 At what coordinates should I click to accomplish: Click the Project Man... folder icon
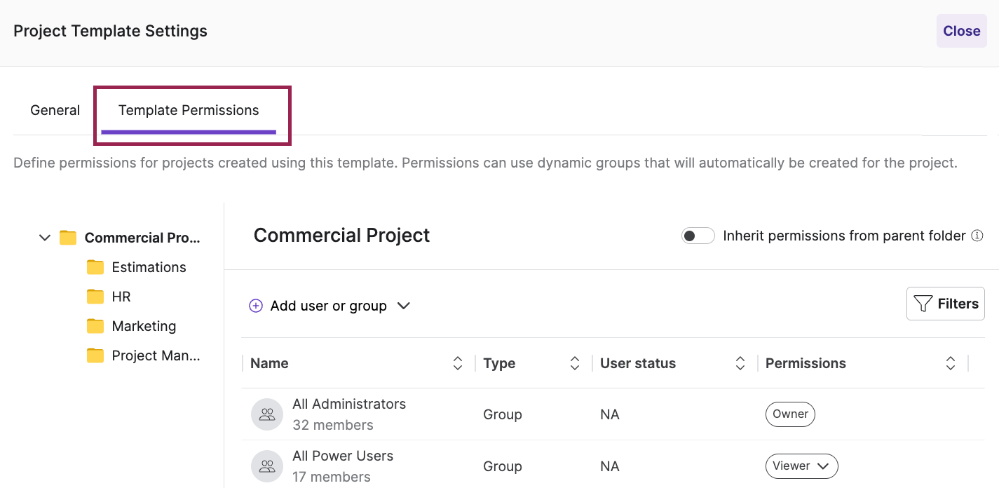pos(95,355)
